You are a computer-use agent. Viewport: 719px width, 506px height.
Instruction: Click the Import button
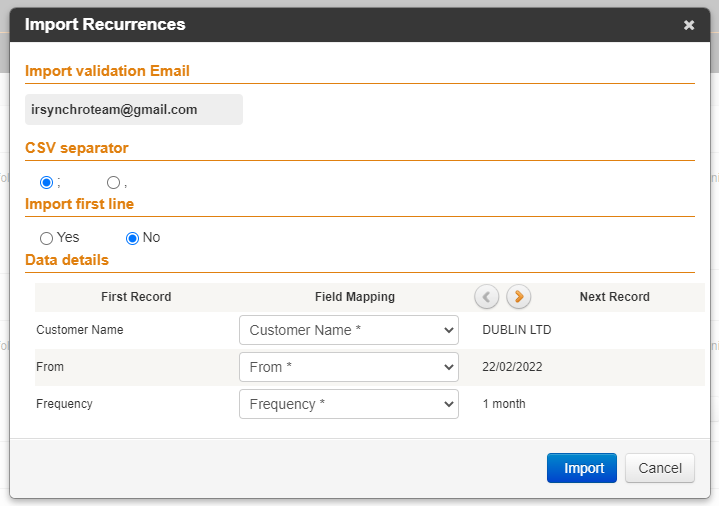click(x=582, y=468)
